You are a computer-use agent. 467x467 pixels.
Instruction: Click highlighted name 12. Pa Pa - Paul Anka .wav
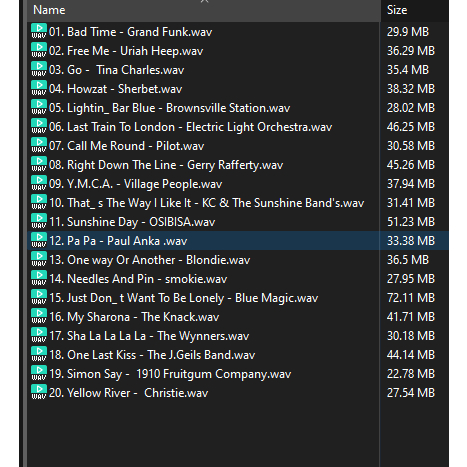118,241
